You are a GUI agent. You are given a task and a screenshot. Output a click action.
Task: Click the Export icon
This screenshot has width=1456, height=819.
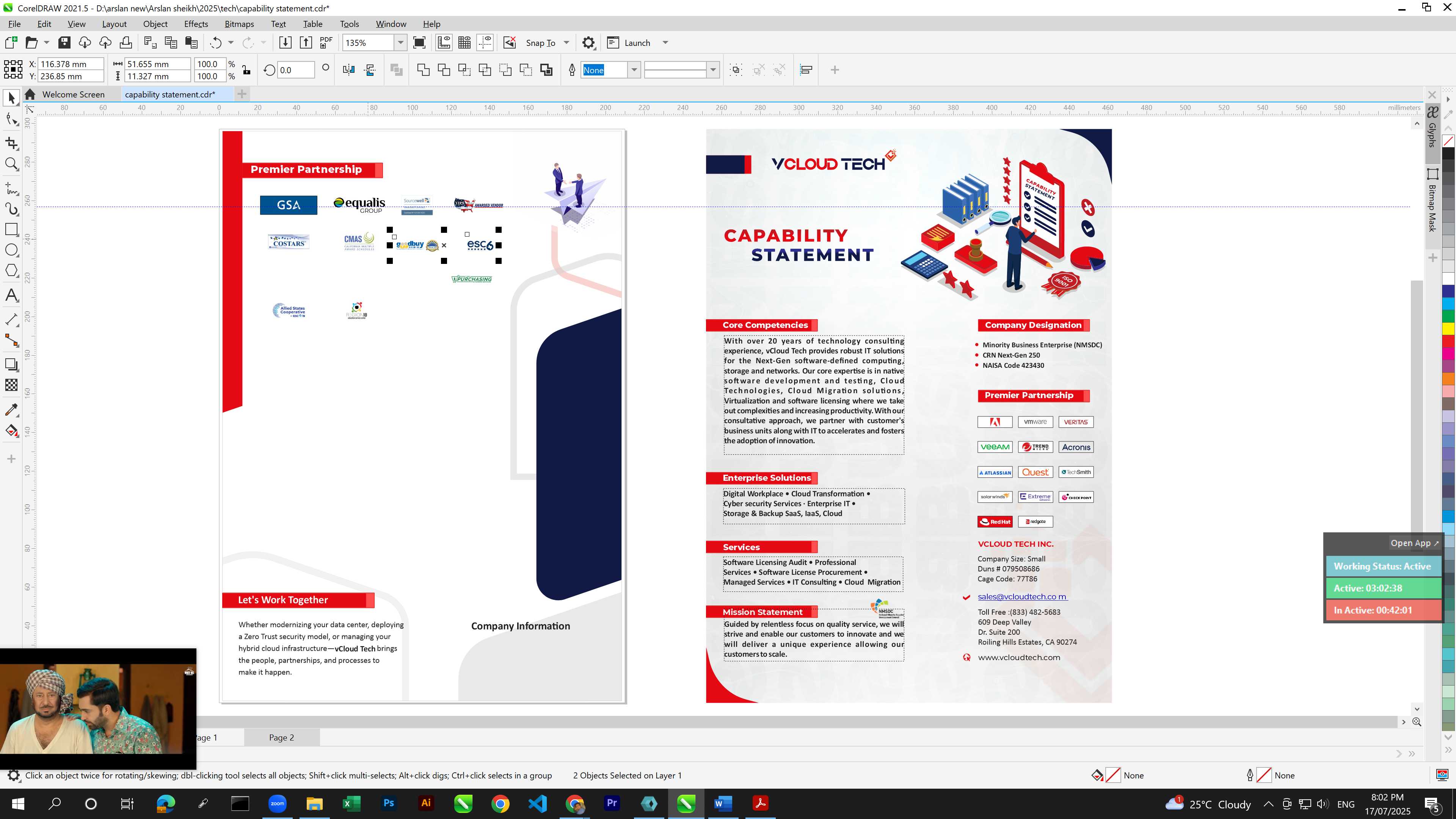(306, 42)
